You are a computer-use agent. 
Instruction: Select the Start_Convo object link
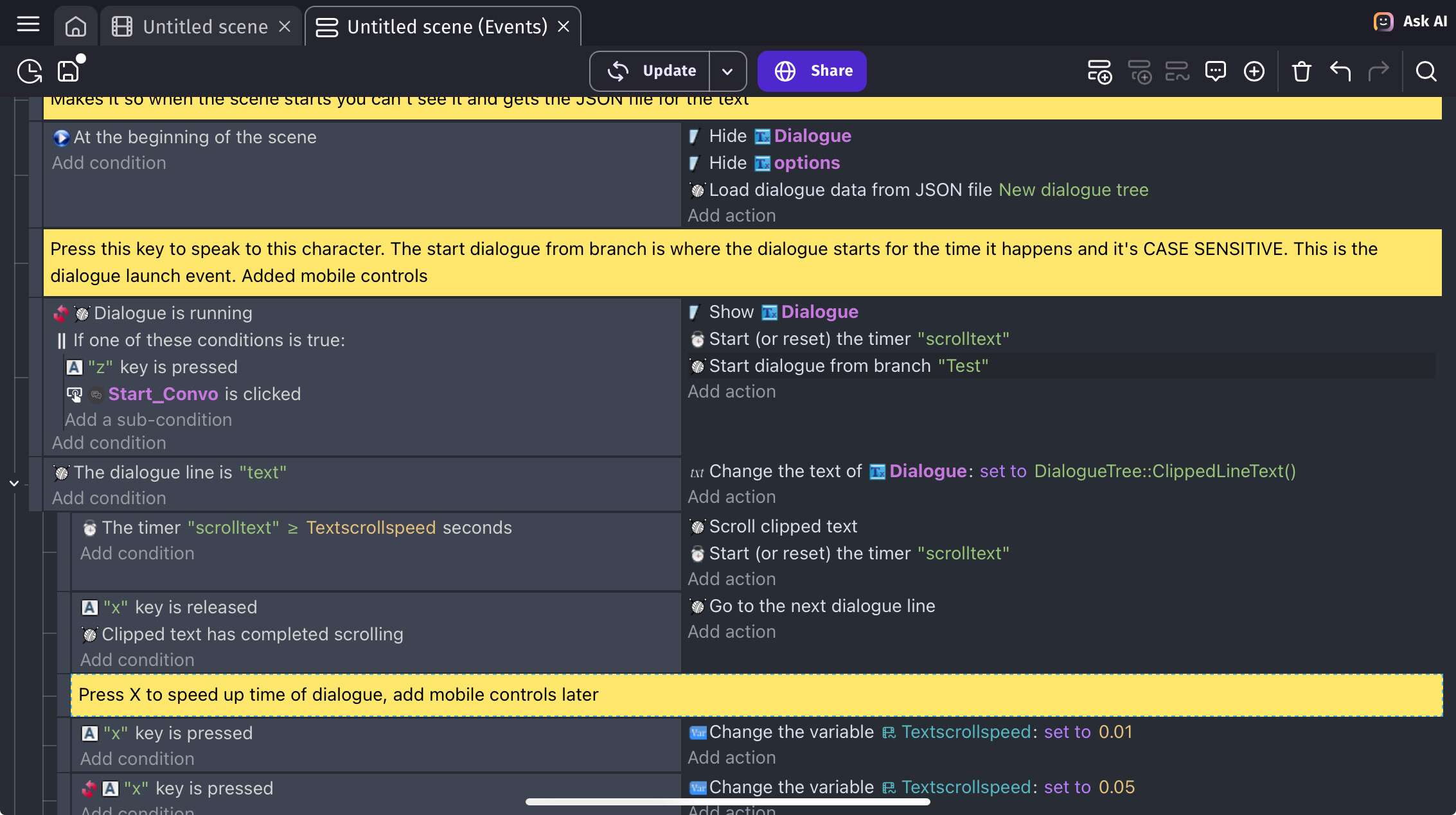163,394
